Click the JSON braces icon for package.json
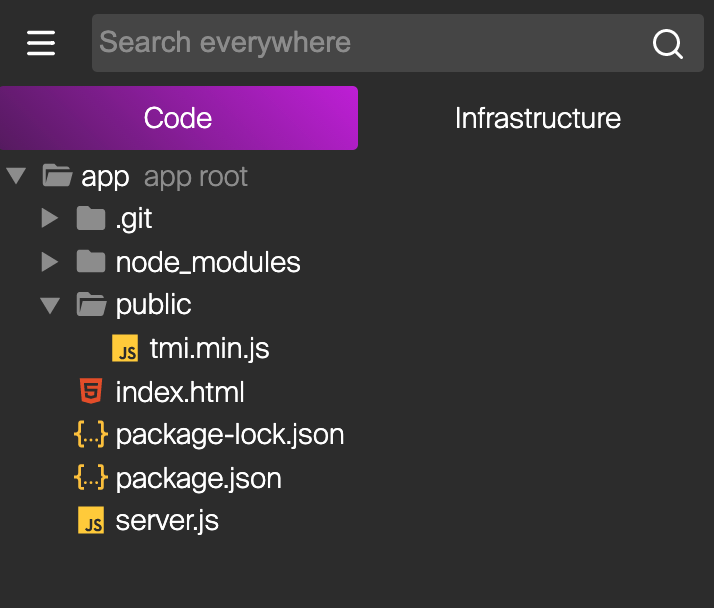The image size is (714, 608). click(x=90, y=478)
